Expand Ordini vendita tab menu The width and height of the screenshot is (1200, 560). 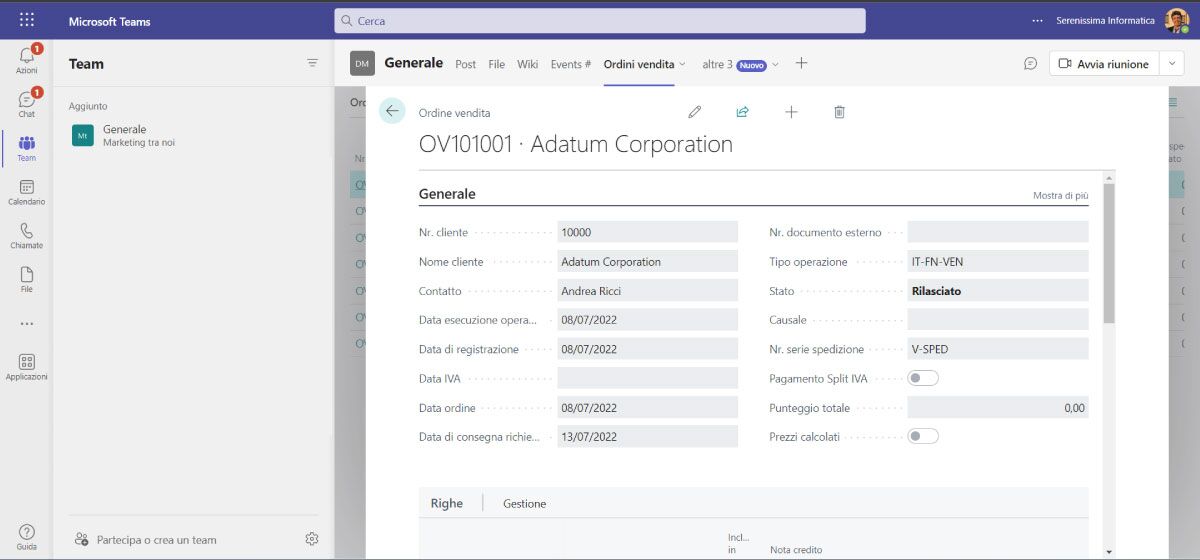coord(682,64)
